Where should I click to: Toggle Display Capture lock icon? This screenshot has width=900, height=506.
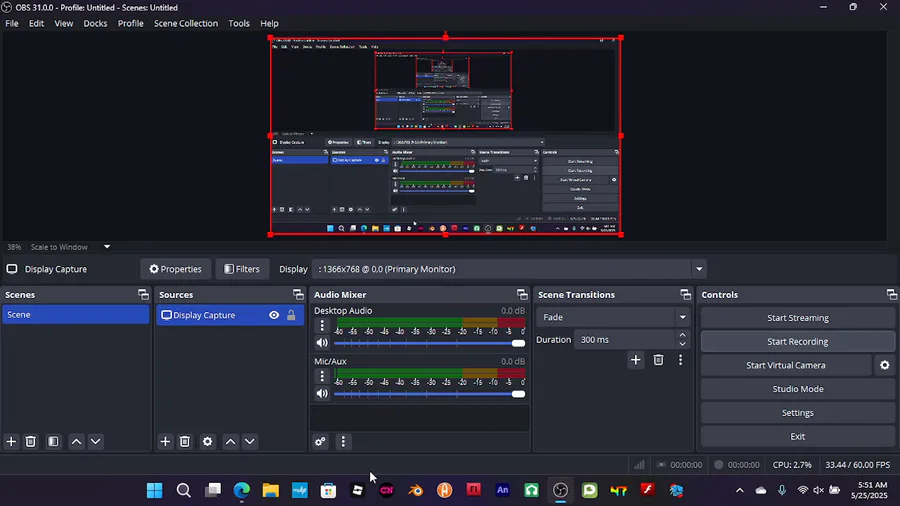[291, 315]
